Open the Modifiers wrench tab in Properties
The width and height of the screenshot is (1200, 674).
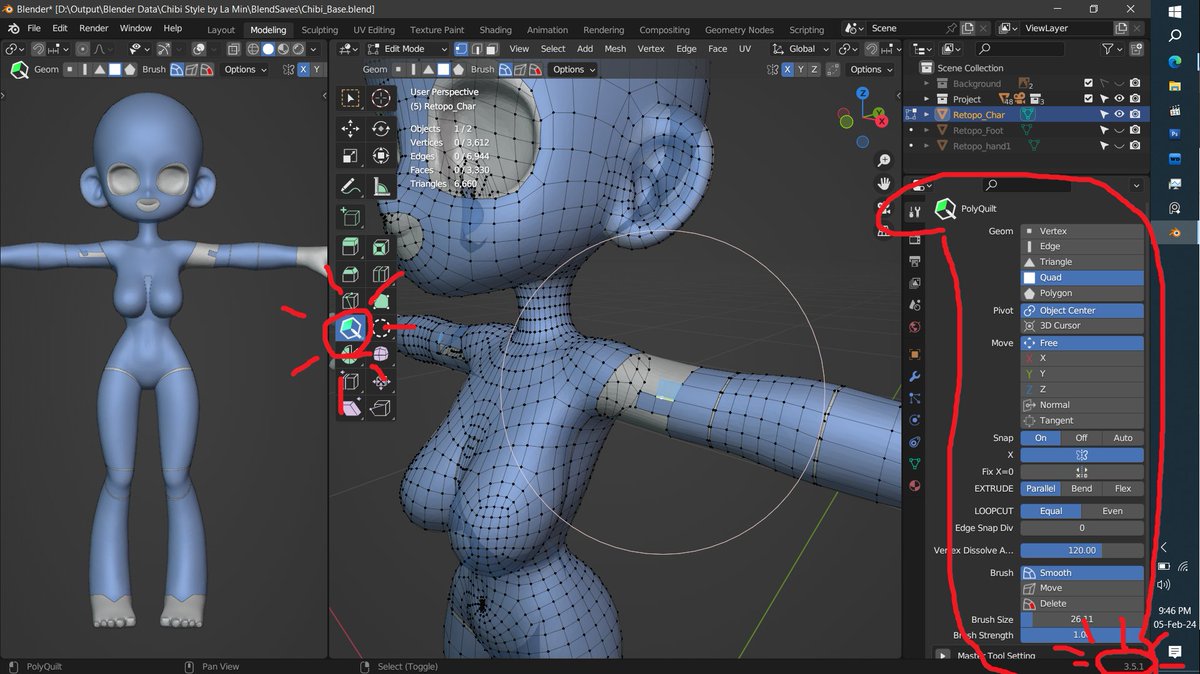point(914,376)
